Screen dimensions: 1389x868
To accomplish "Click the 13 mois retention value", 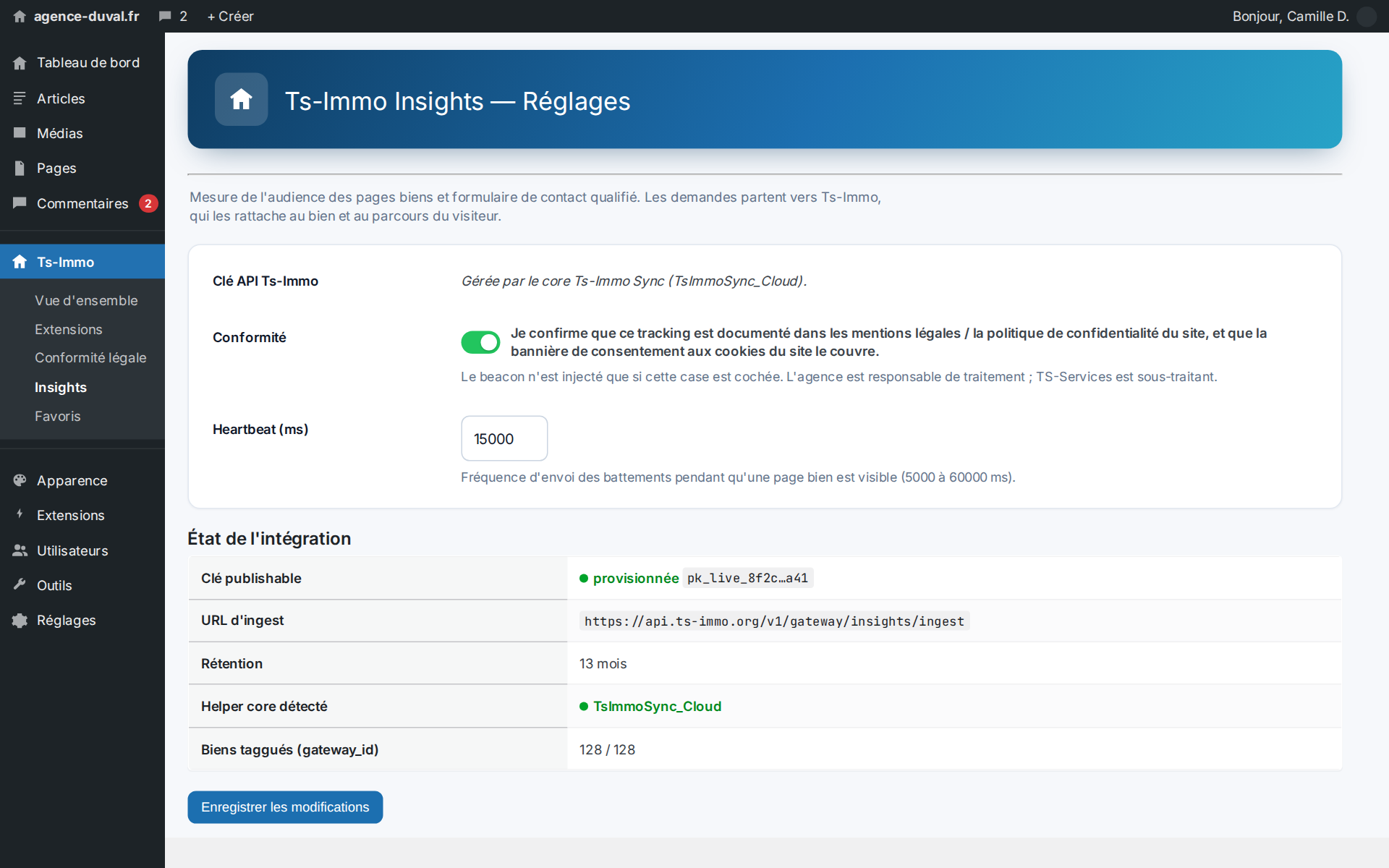I will [x=603, y=663].
